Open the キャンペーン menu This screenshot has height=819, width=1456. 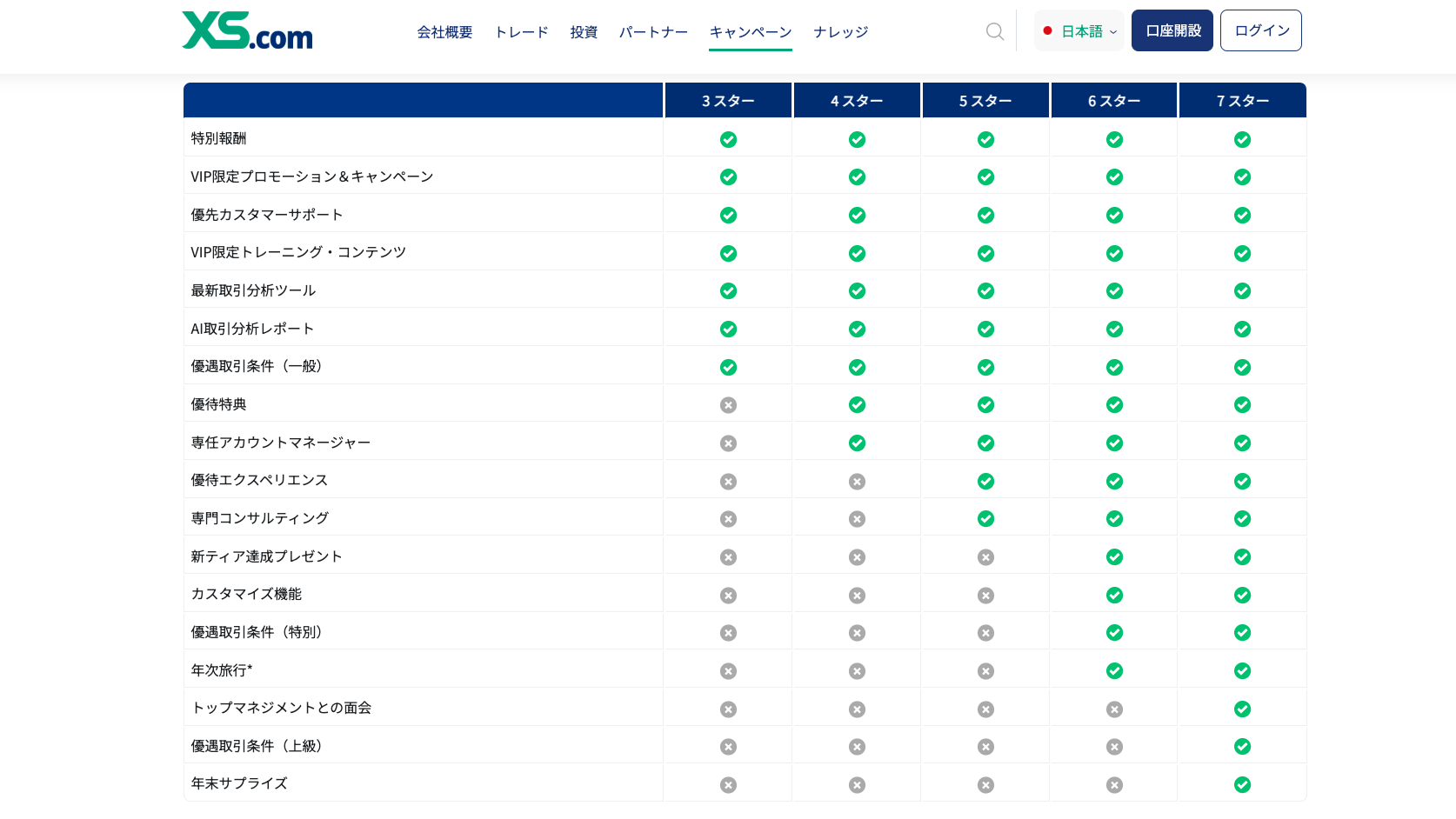click(x=750, y=32)
